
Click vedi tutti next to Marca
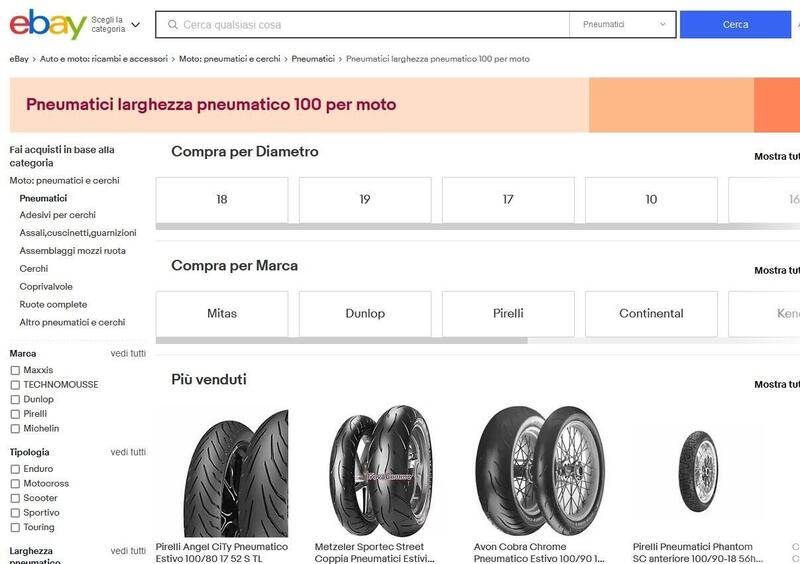tap(128, 353)
